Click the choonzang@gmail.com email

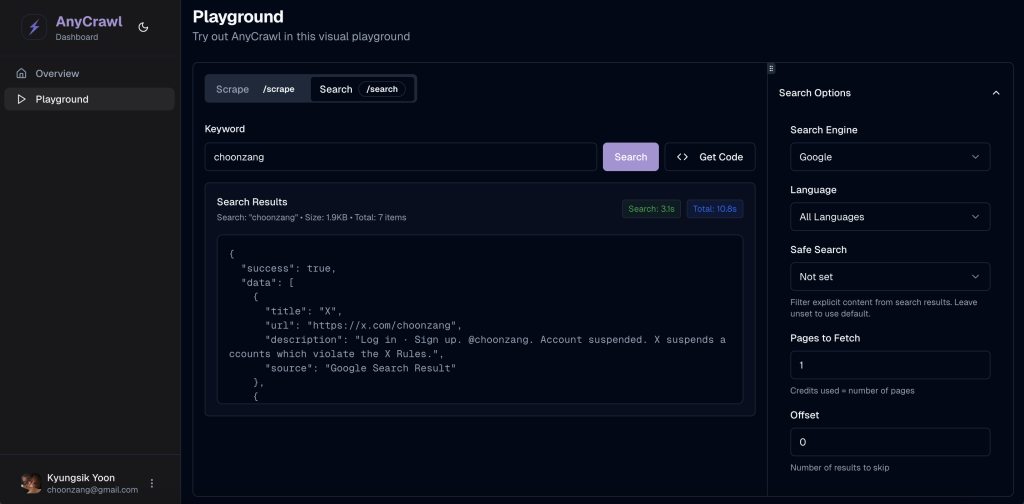coord(93,490)
